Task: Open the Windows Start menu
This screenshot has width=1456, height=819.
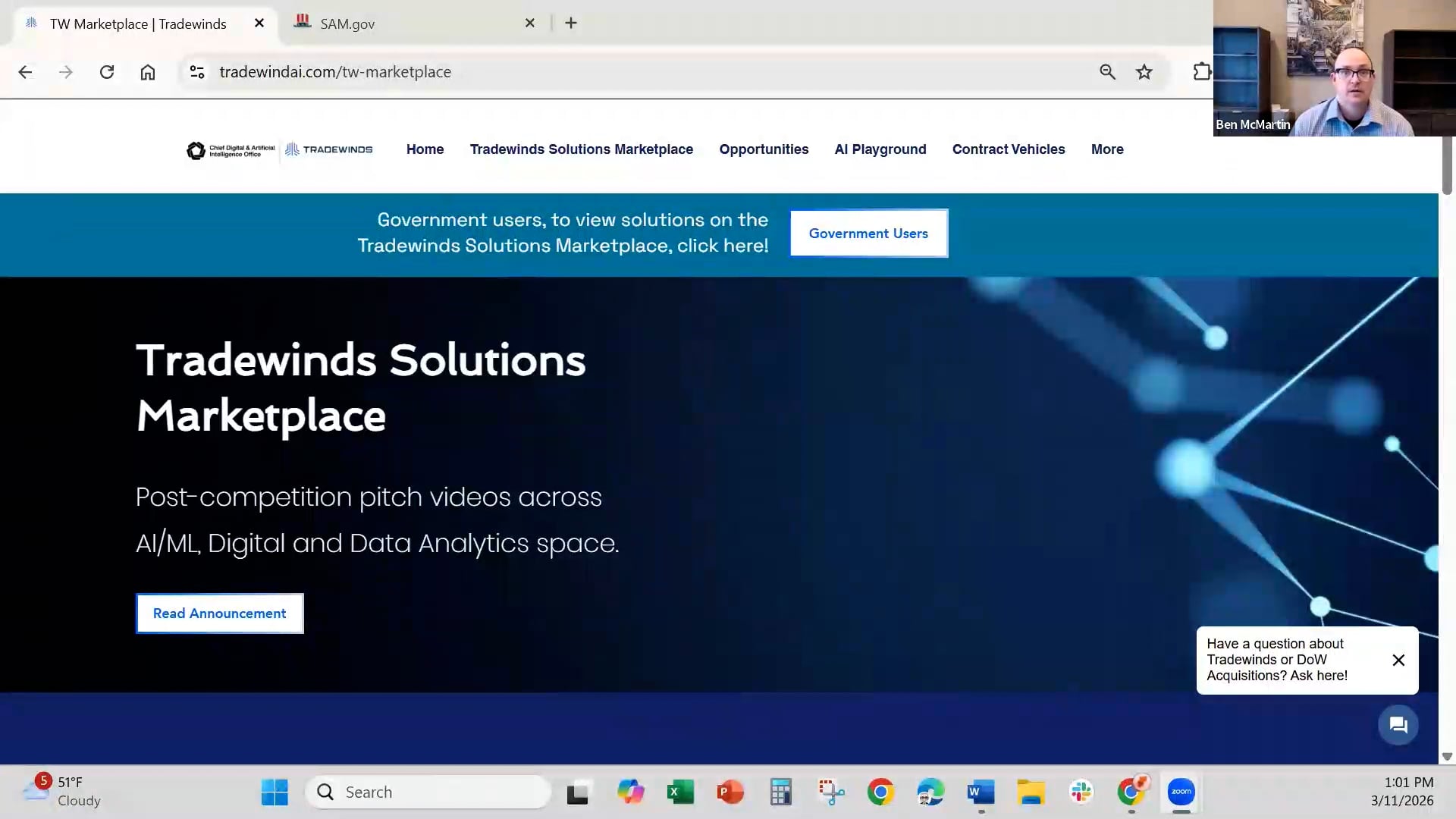Action: pos(275,792)
